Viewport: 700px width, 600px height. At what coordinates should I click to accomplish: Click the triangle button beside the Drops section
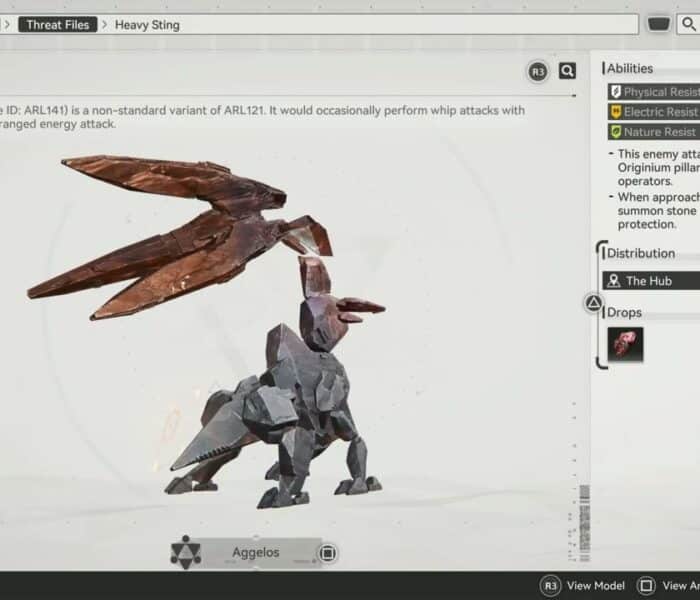click(x=594, y=303)
